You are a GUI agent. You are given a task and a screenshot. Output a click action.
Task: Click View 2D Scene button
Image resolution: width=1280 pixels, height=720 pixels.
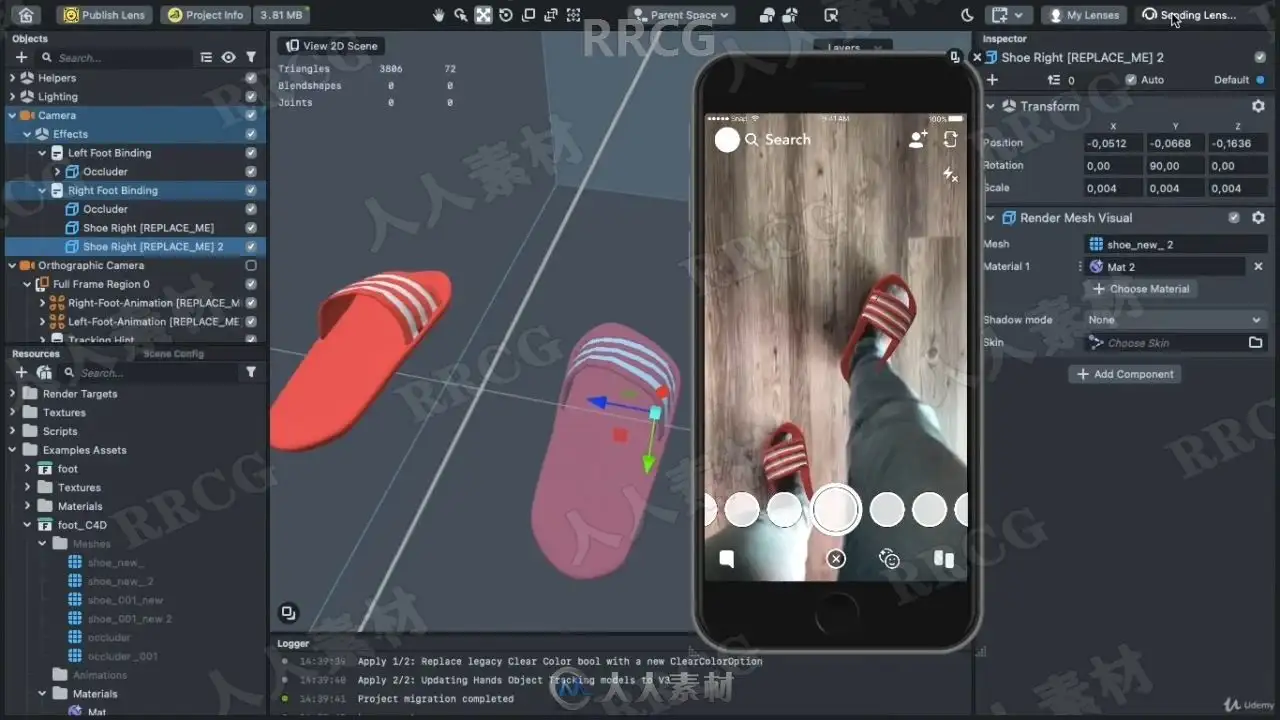[331, 46]
